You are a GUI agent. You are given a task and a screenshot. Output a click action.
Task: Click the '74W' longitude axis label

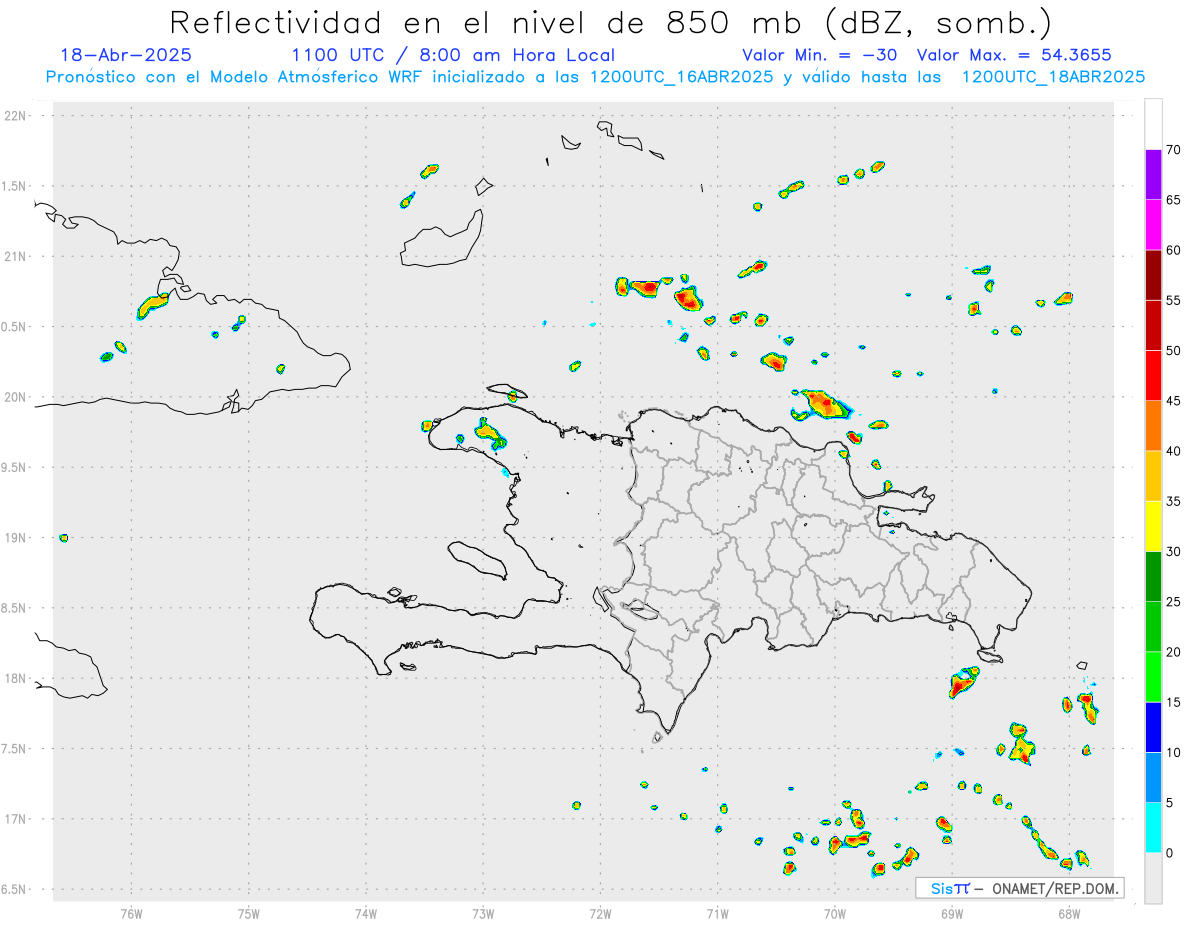[366, 913]
